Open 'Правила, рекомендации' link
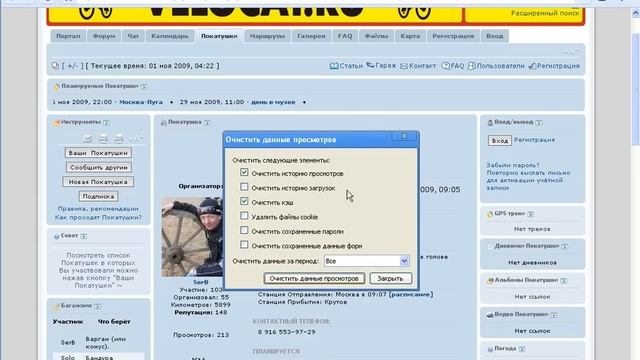The height and width of the screenshot is (360, 640). 98,209
